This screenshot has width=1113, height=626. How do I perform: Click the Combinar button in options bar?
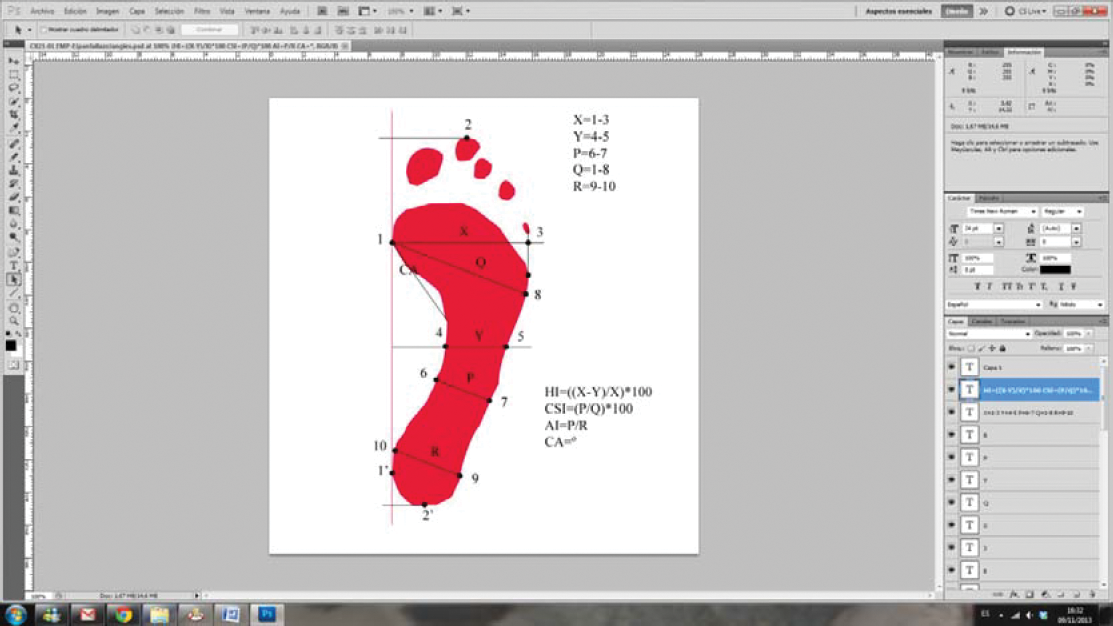coord(209,30)
